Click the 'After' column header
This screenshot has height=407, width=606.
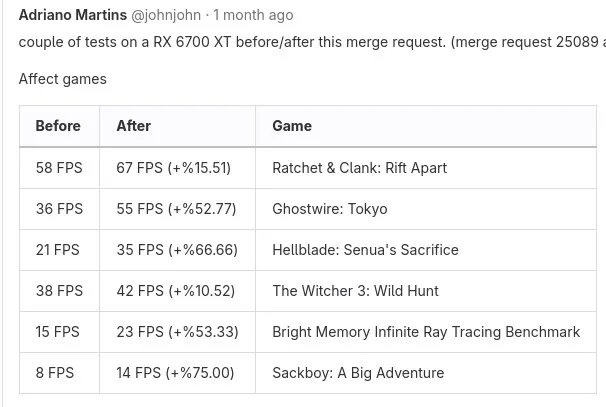pyautogui.click(x=134, y=126)
